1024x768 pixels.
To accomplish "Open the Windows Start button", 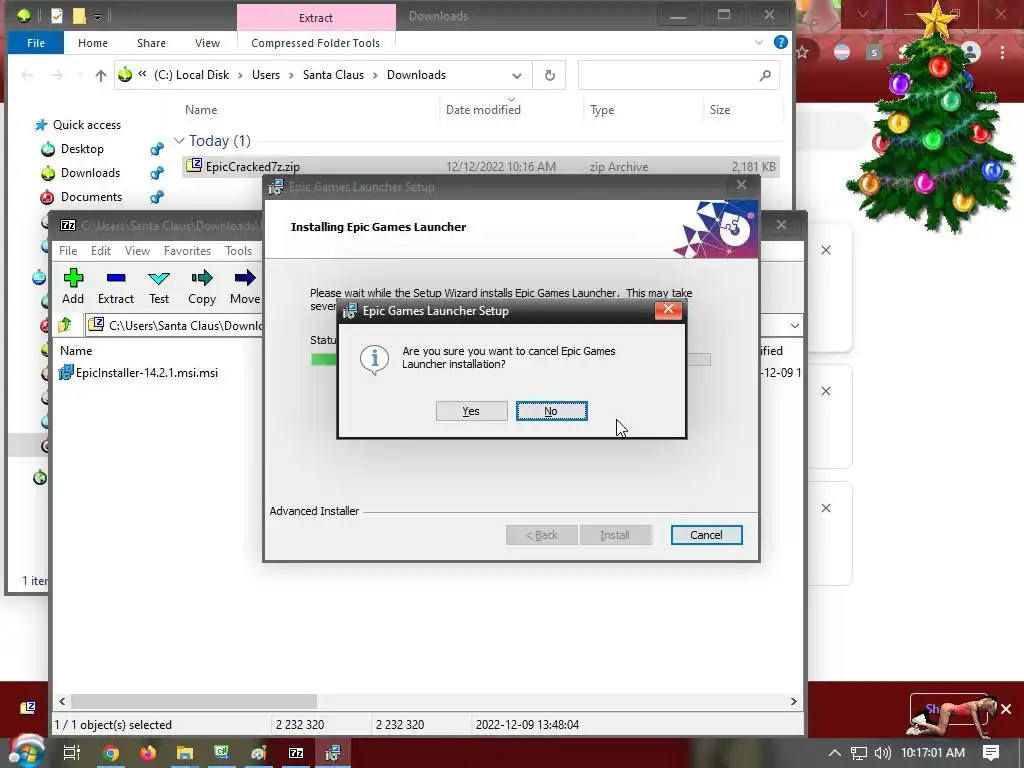I will (x=26, y=752).
